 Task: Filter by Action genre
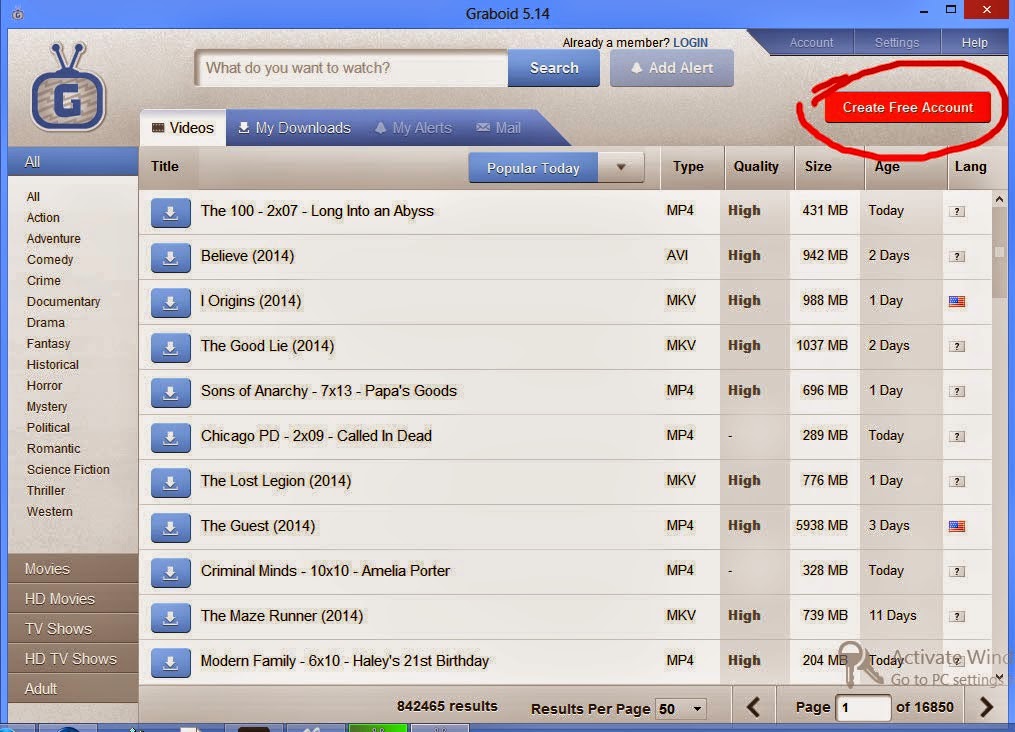point(43,218)
